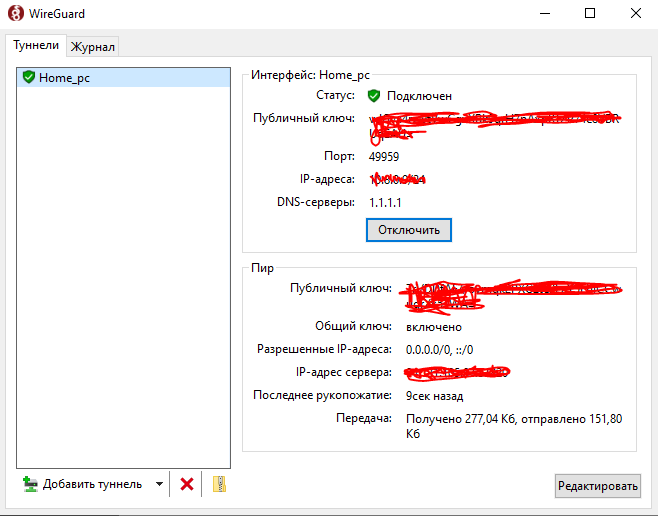Click the connected status shield icon
The width and height of the screenshot is (658, 516).
tap(373, 96)
